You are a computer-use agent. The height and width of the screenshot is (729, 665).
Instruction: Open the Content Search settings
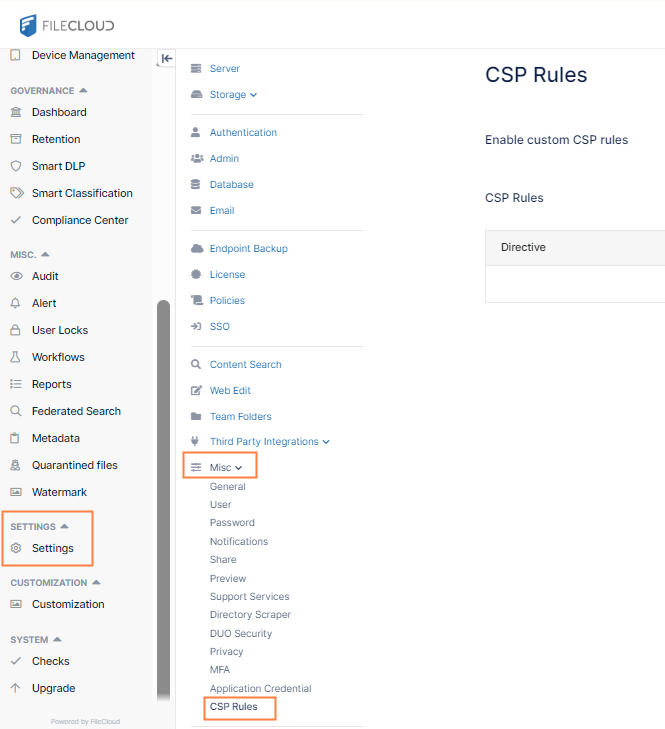tap(245, 364)
